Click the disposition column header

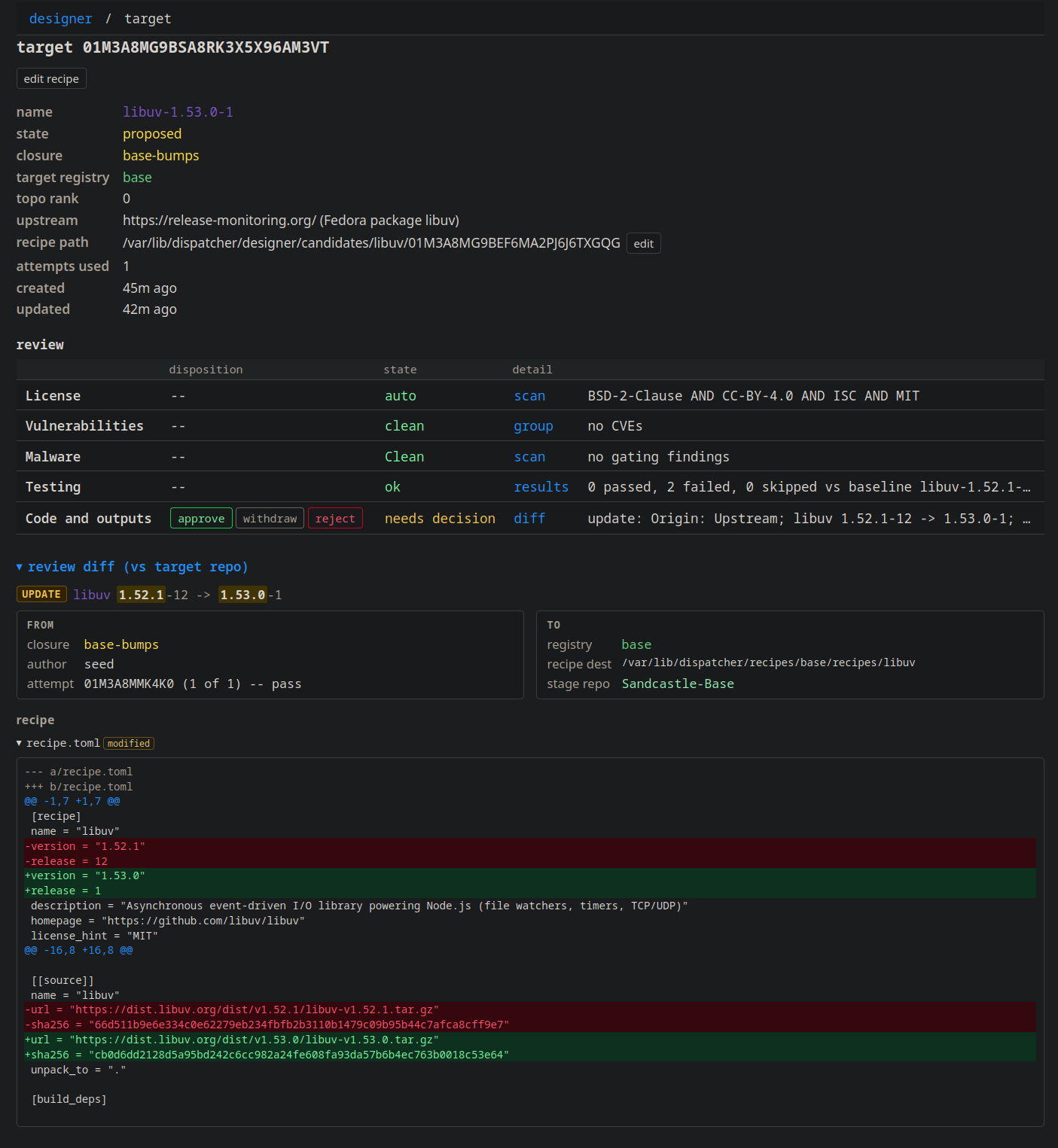(x=206, y=370)
